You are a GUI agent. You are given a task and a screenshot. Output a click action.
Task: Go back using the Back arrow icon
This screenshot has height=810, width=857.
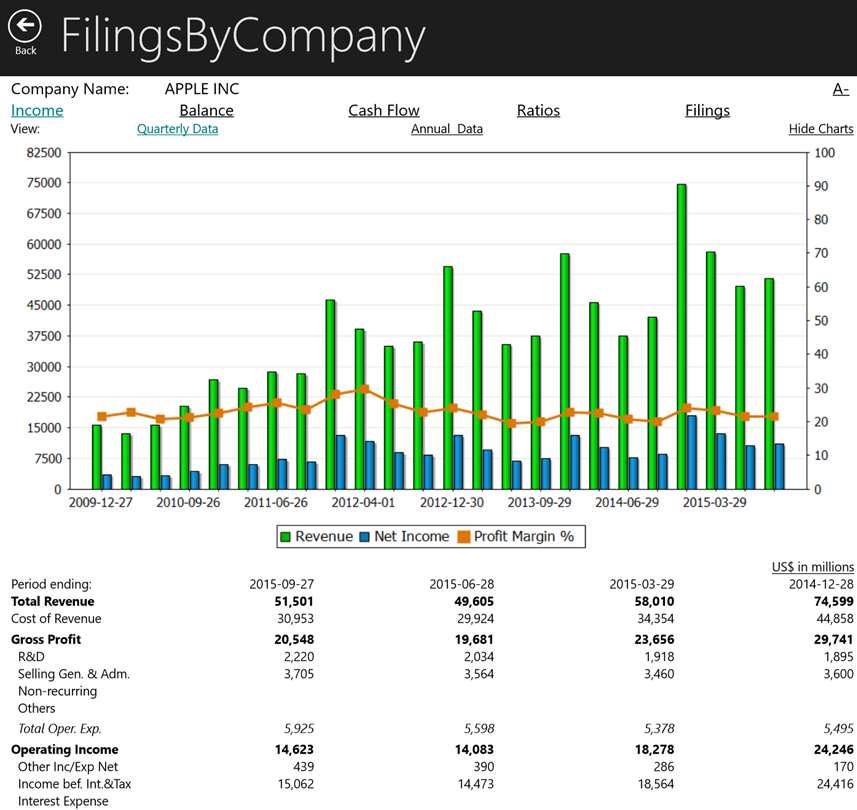click(x=25, y=26)
